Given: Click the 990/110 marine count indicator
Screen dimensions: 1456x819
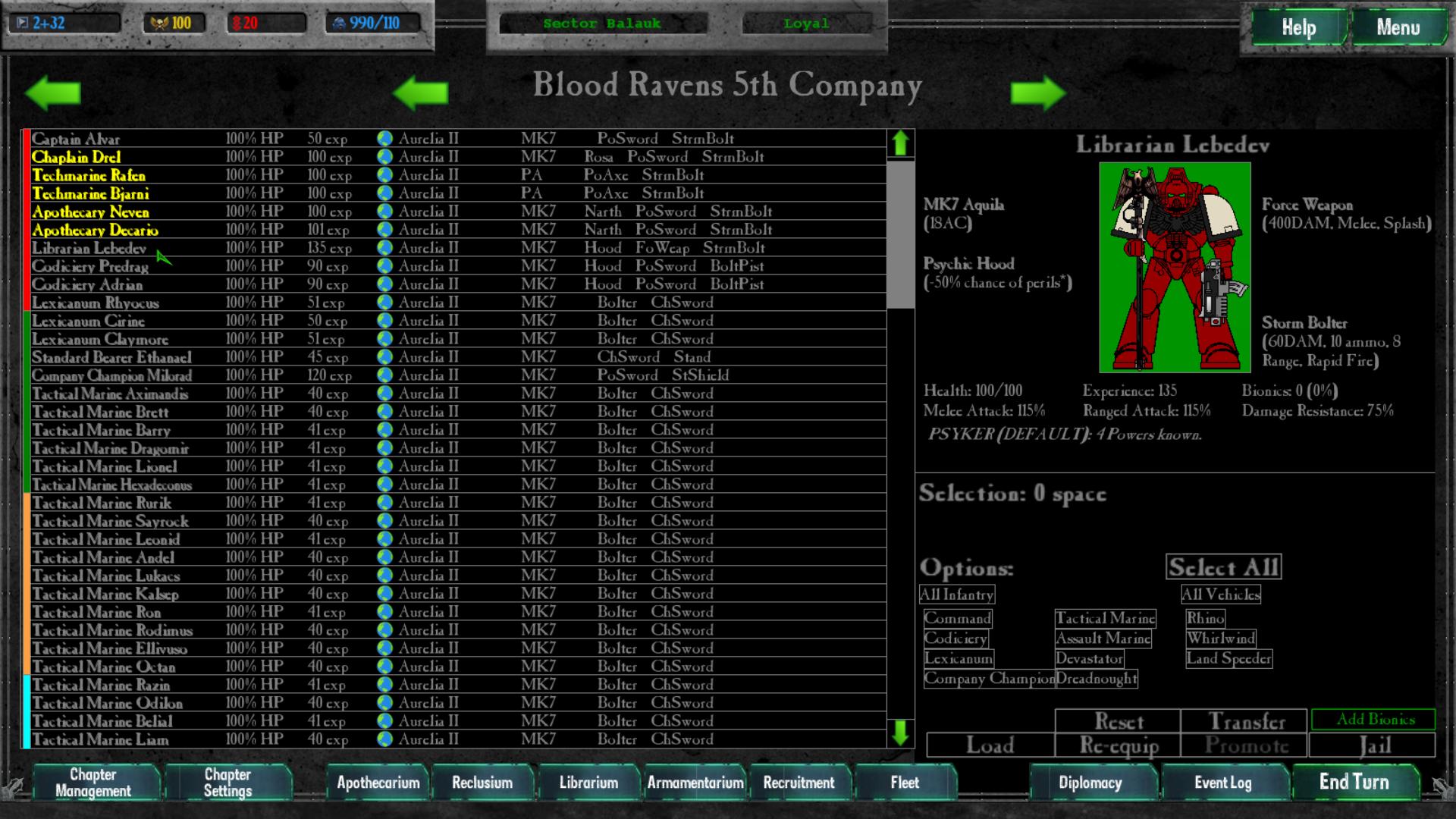Looking at the screenshot, I should click(x=374, y=23).
